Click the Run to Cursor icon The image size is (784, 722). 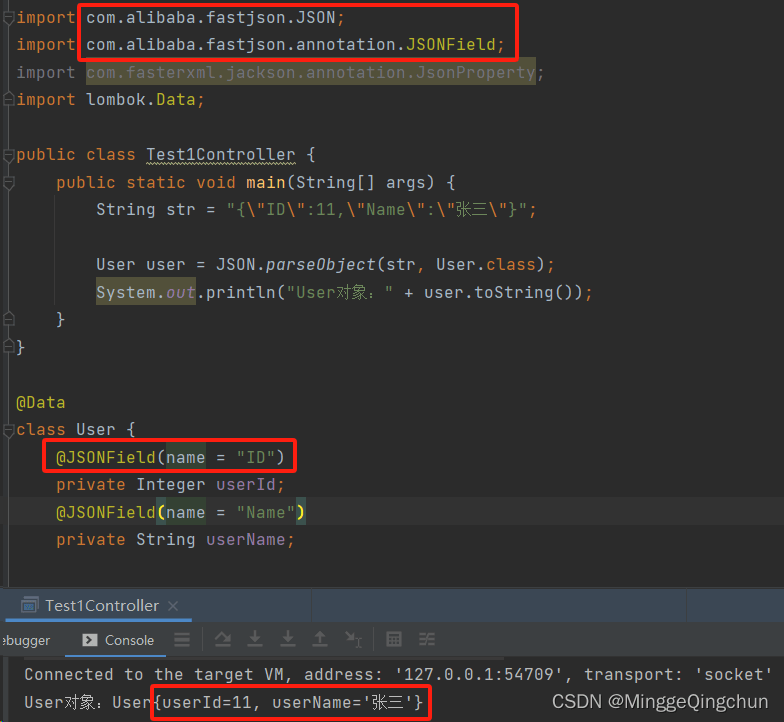[354, 639]
